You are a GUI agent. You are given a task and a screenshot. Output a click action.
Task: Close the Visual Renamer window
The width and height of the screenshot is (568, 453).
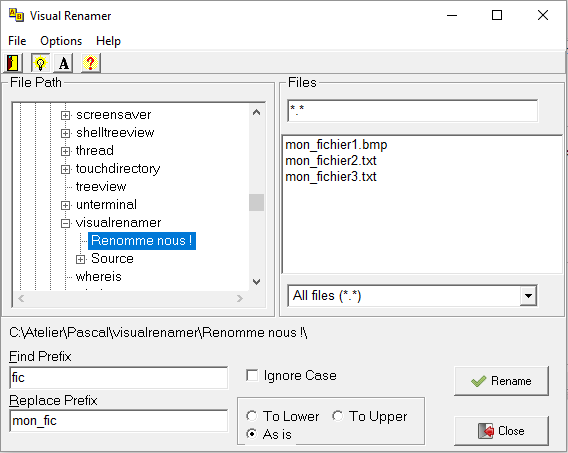pos(543,16)
